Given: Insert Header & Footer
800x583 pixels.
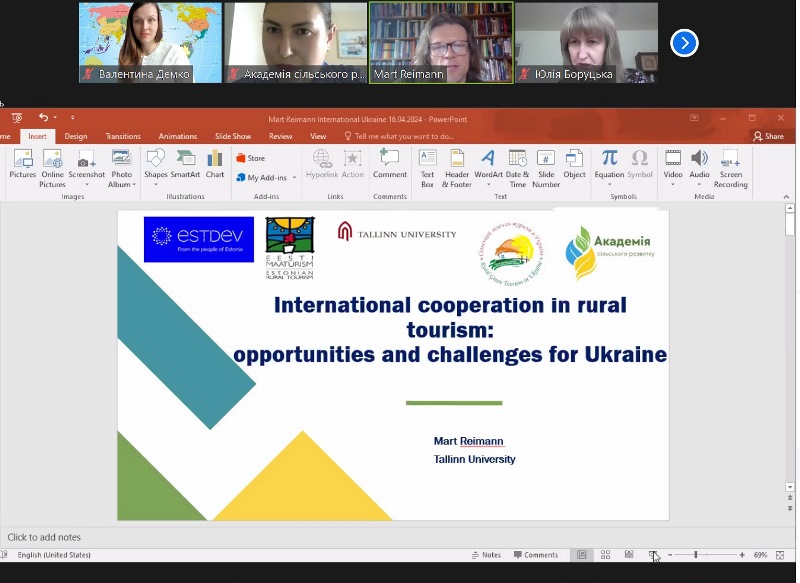Looking at the screenshot, I should (457, 167).
